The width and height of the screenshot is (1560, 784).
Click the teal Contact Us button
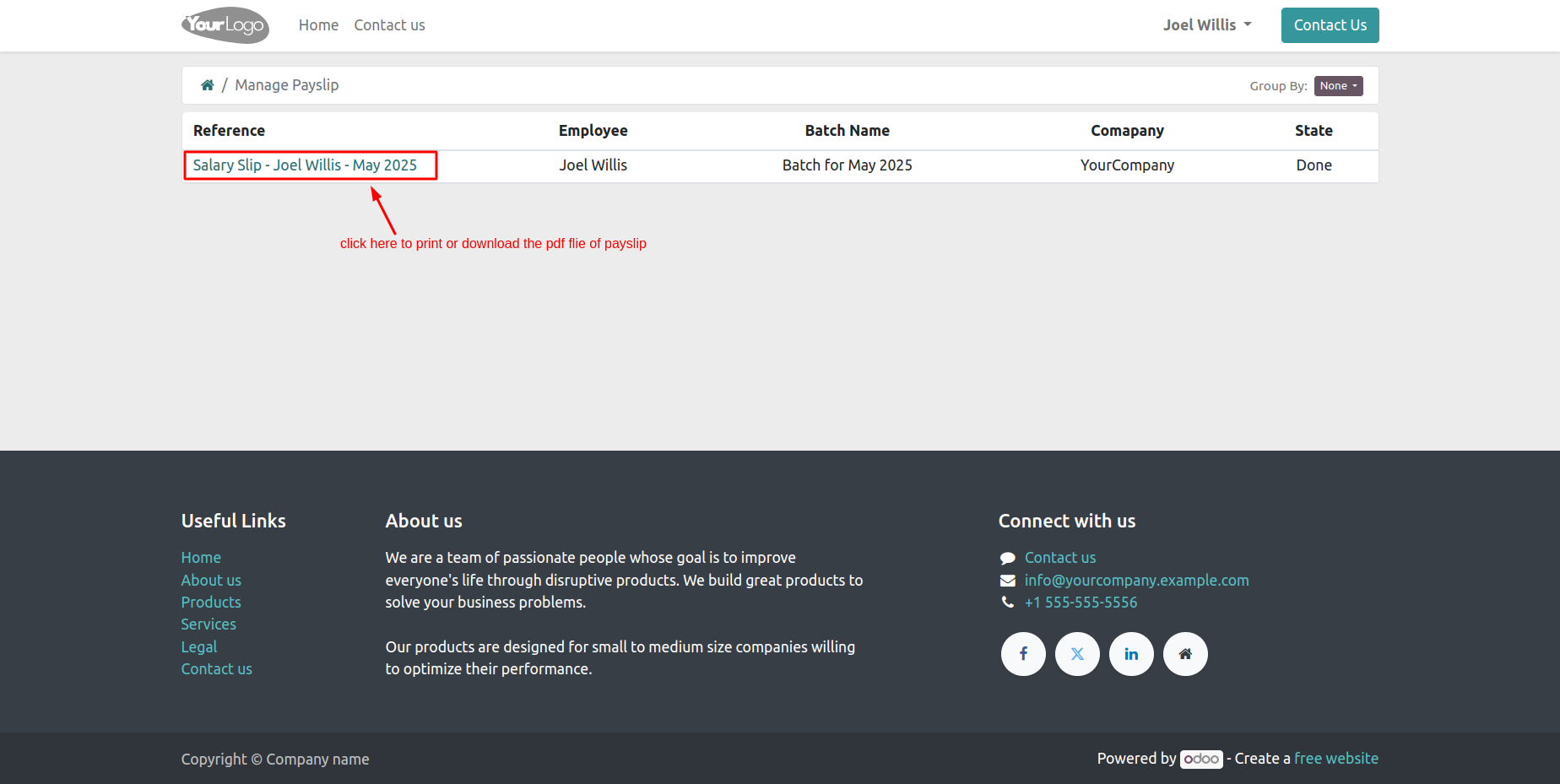(x=1330, y=25)
